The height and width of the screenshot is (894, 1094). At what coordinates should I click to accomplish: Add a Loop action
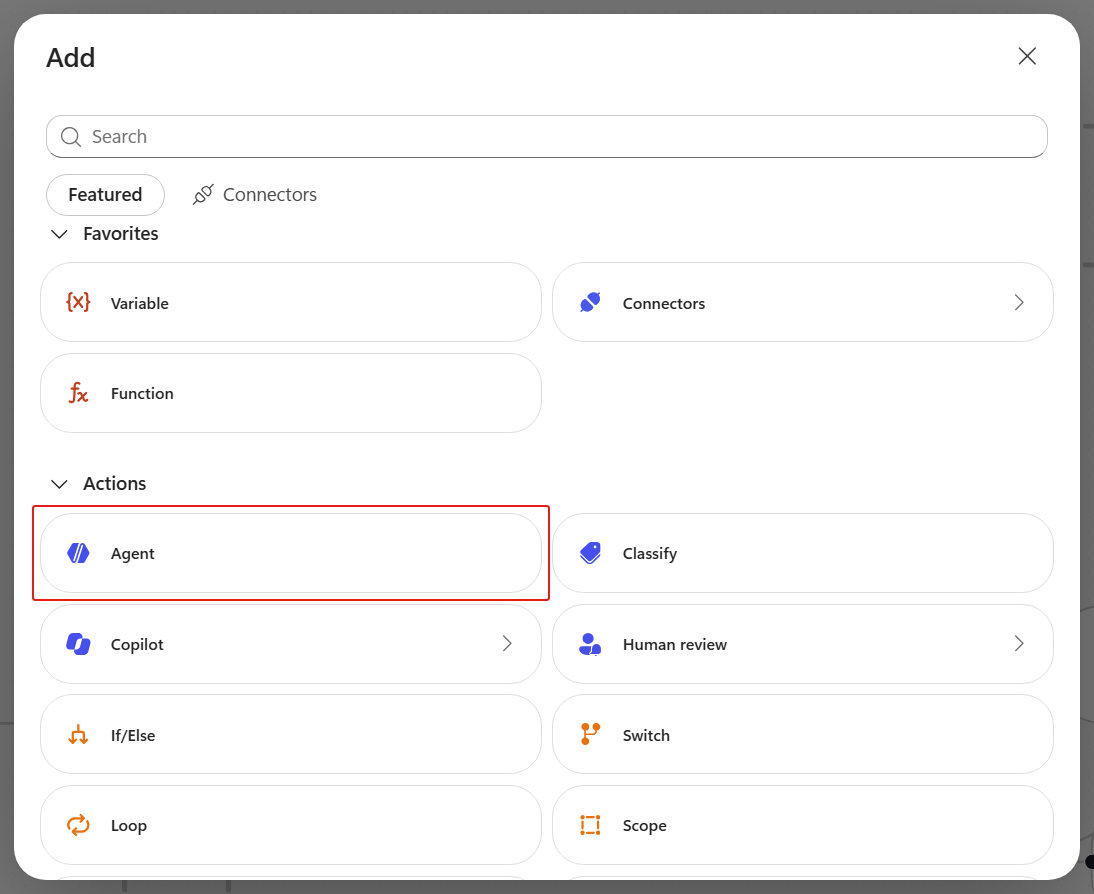(x=291, y=825)
